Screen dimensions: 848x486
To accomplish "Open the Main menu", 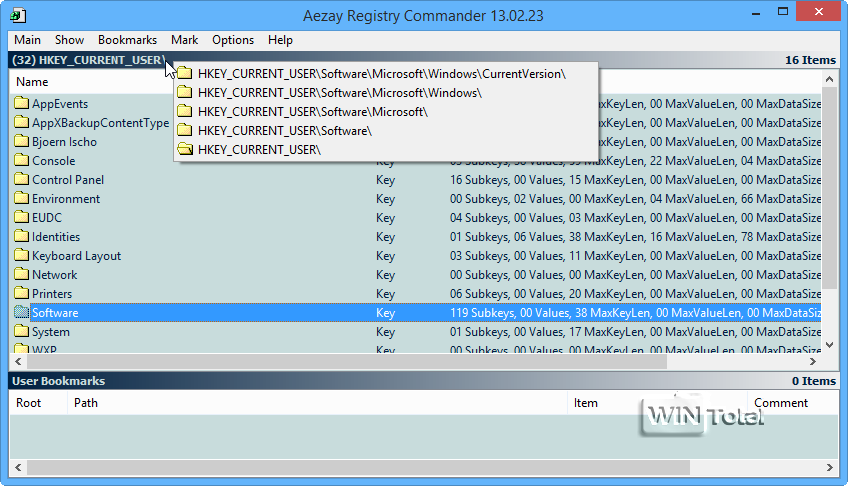I will (28, 40).
